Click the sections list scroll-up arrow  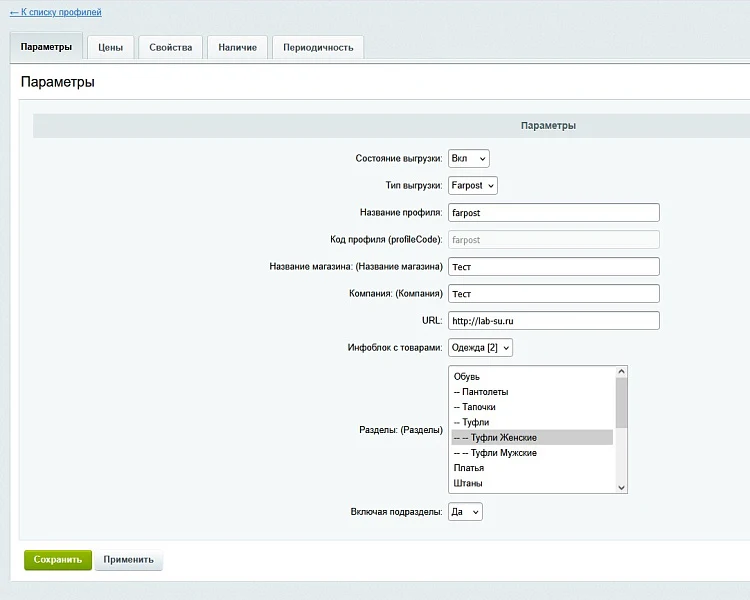(x=621, y=372)
